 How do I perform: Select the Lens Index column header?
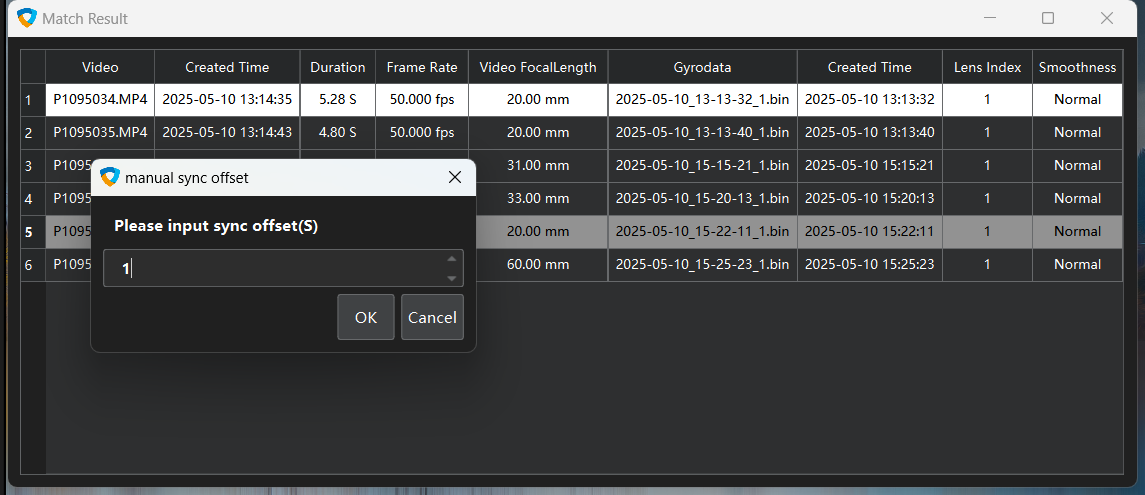988,67
